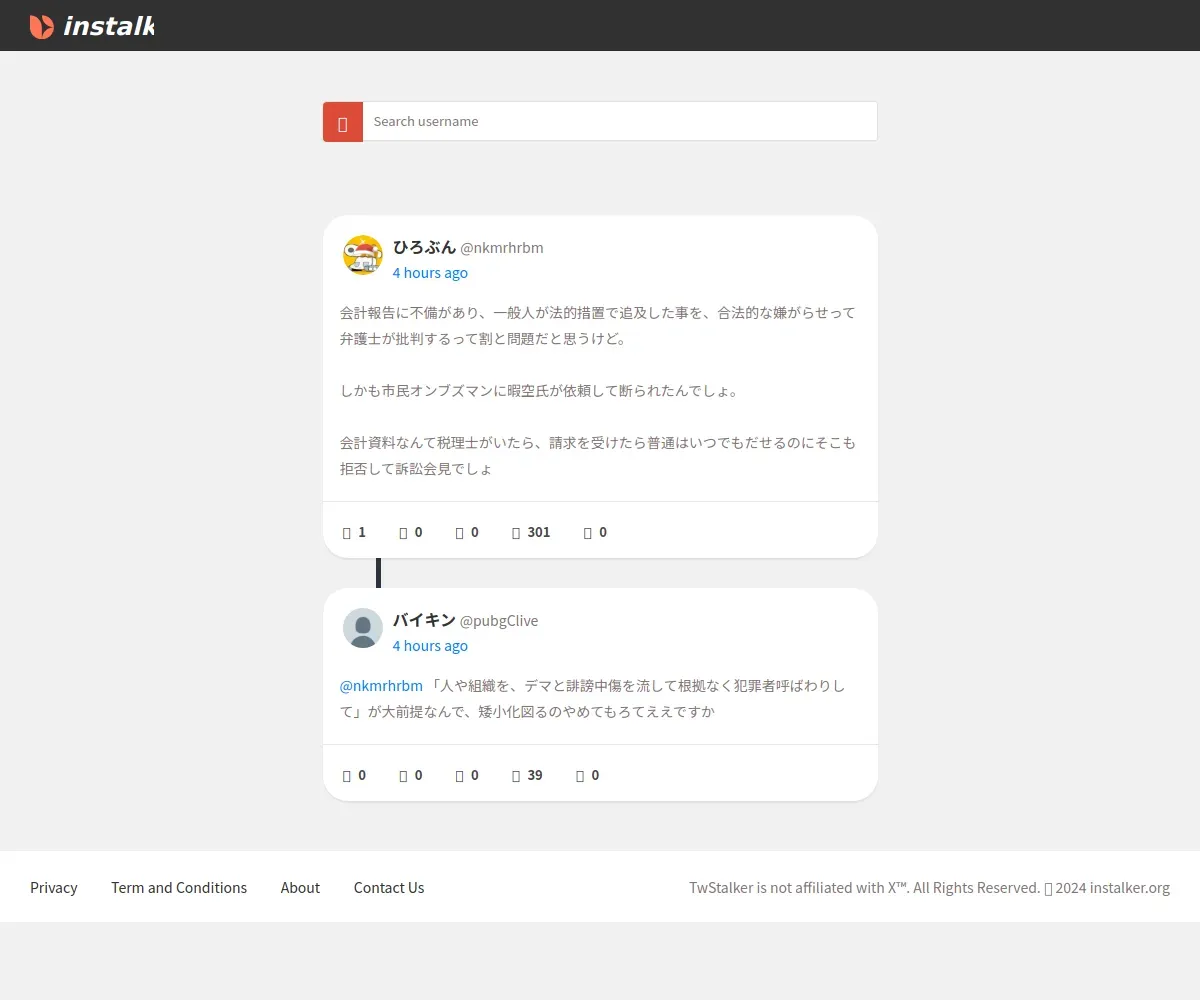This screenshot has height=1000, width=1200.
Task: Click last stat icon in ひろぶん post
Action: tap(588, 533)
